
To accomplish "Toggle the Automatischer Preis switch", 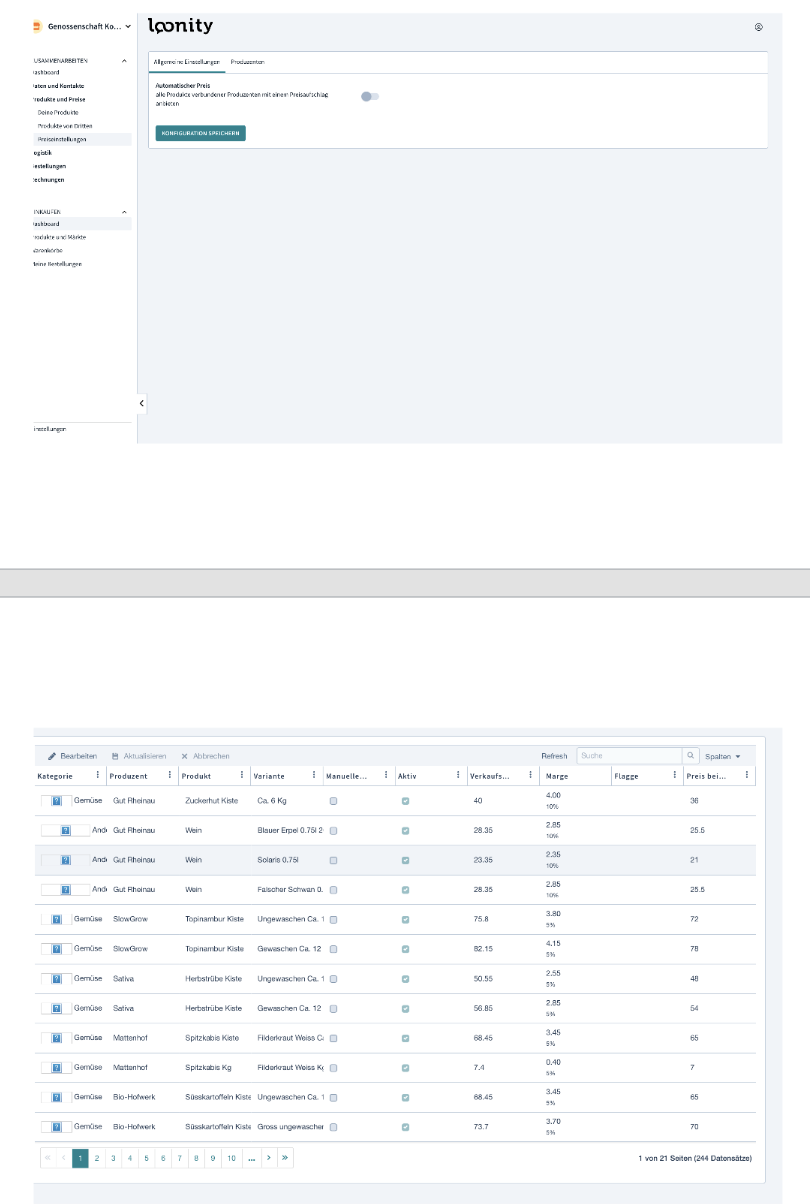I will [x=370, y=96].
